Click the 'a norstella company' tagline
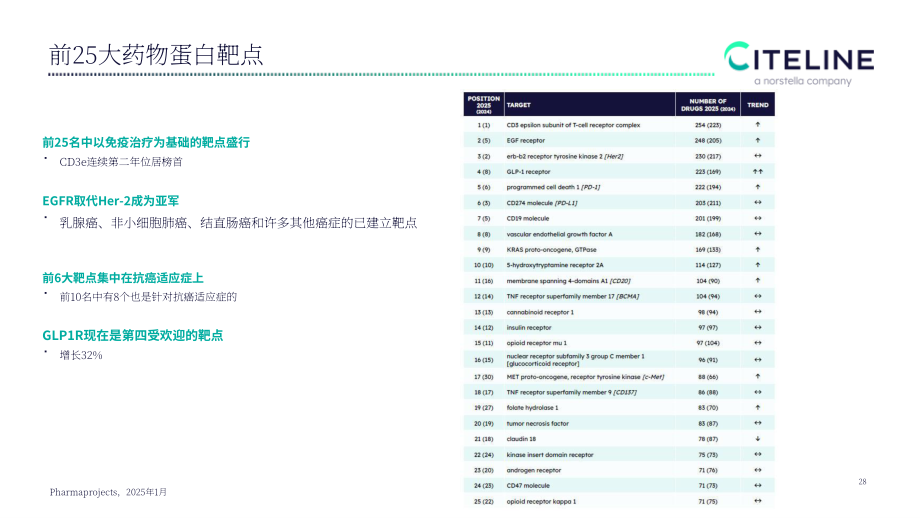Screen dimensions: 920x518 pyautogui.click(x=803, y=81)
